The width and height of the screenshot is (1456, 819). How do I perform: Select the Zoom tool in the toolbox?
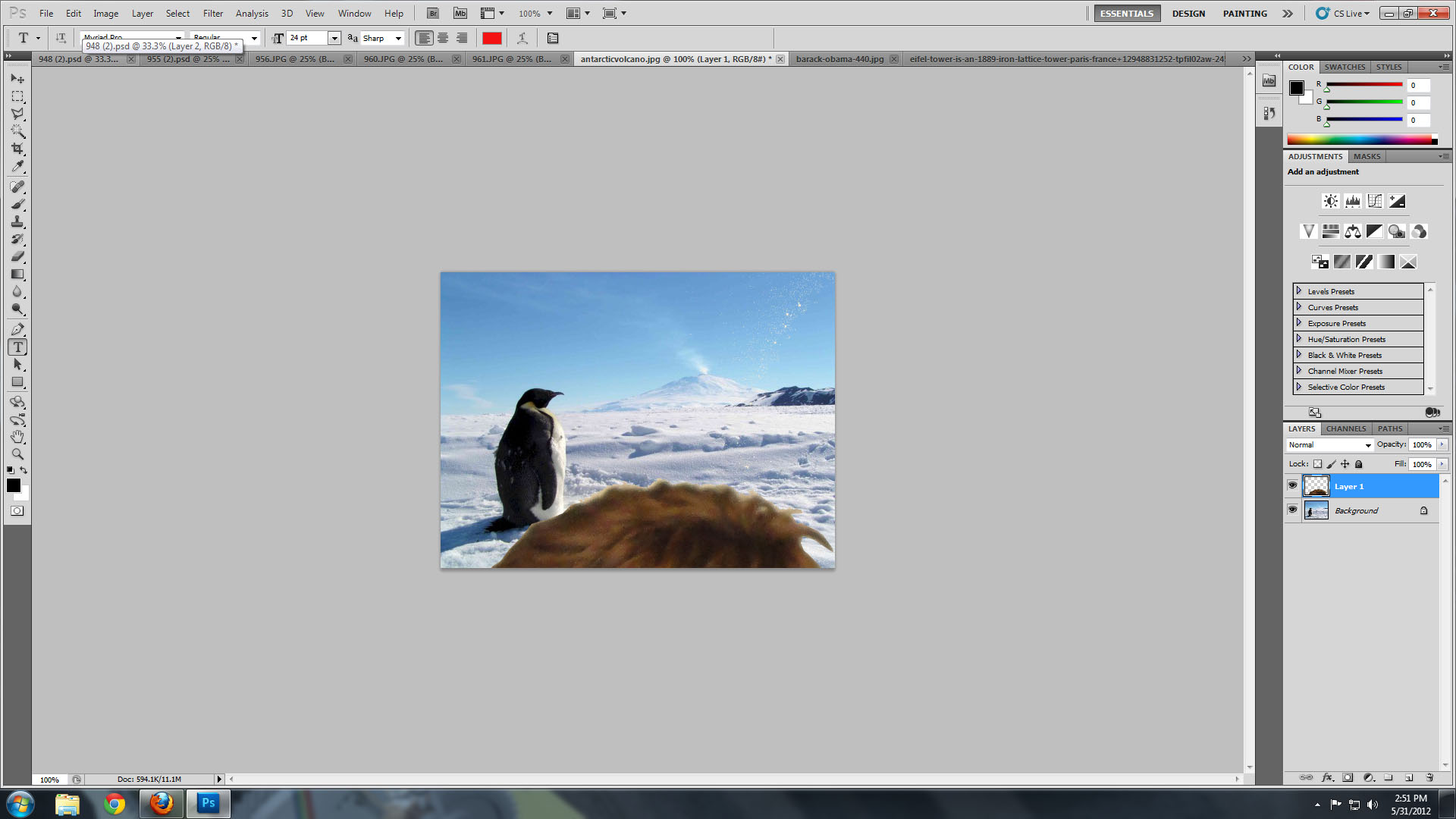(17, 454)
